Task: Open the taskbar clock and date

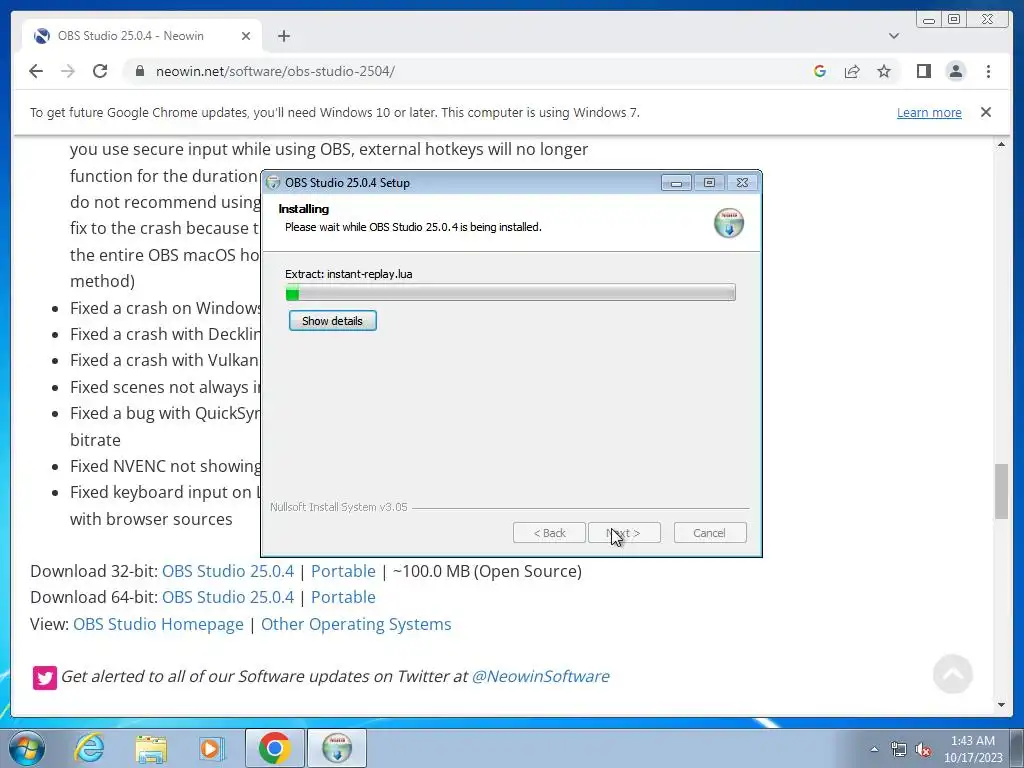Action: 973,749
